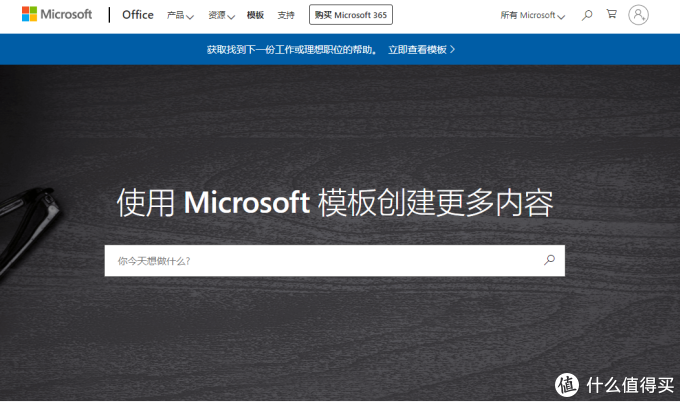Click the 购买 Microsoft 365 button
680x403 pixels.
tap(351, 15)
